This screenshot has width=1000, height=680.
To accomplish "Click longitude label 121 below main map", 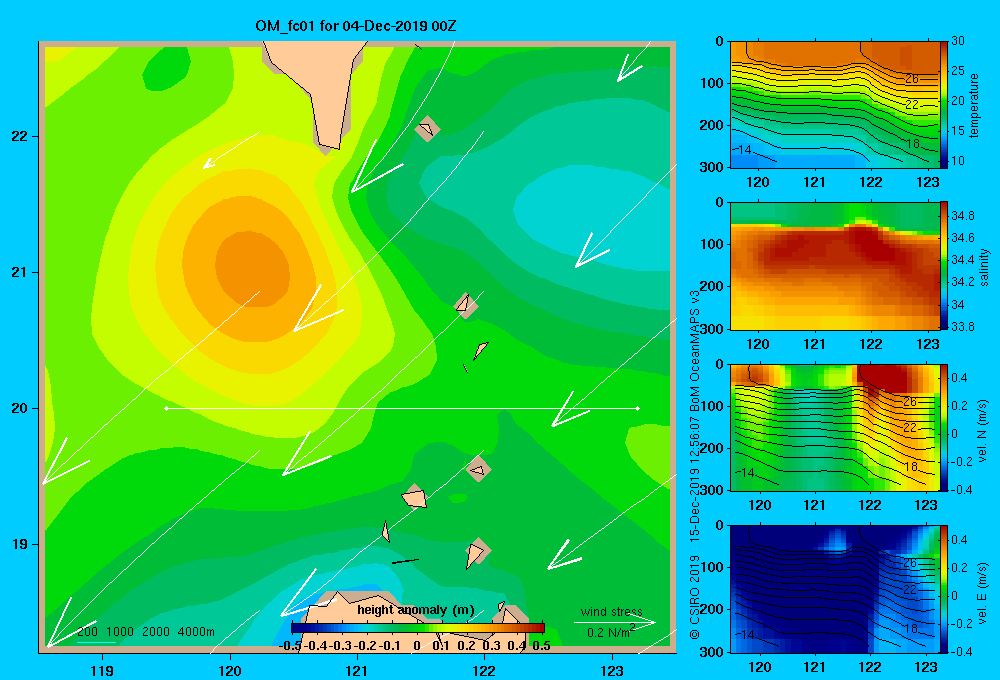I will pyautogui.click(x=357, y=670).
